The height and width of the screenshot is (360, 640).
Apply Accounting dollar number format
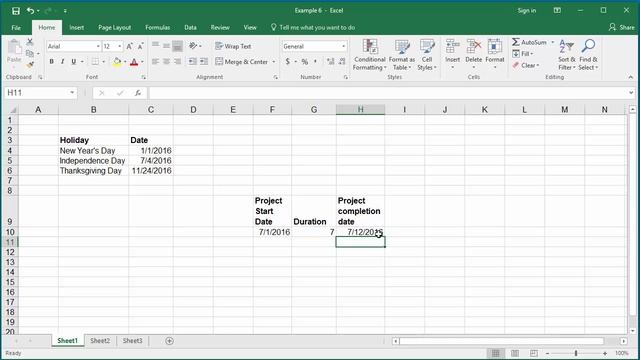288,62
